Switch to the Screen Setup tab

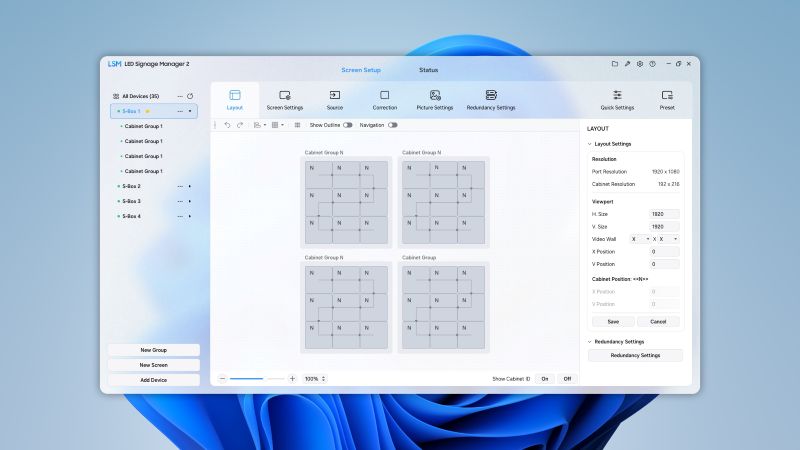[360, 70]
